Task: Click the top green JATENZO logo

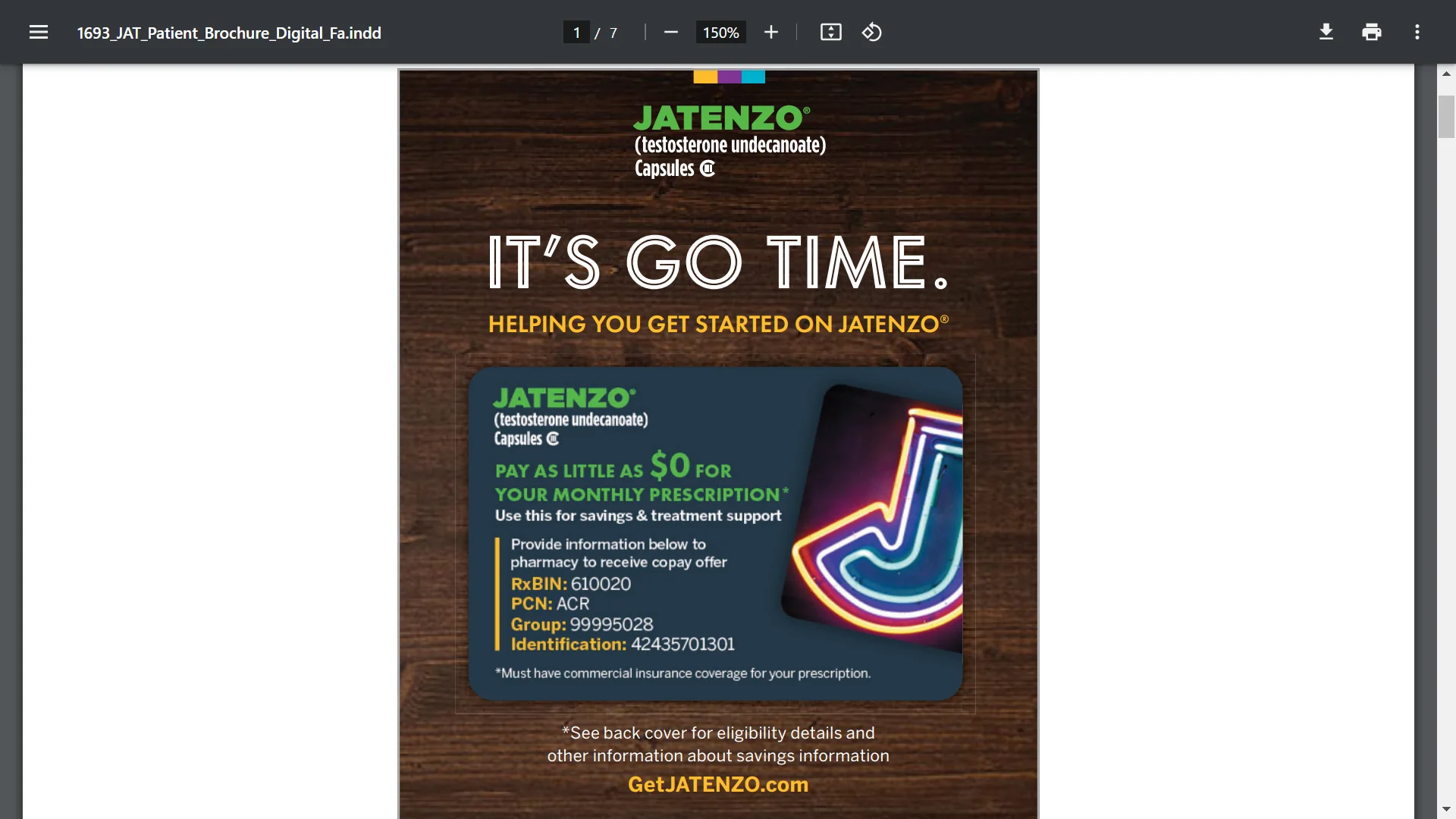Action: [721, 118]
